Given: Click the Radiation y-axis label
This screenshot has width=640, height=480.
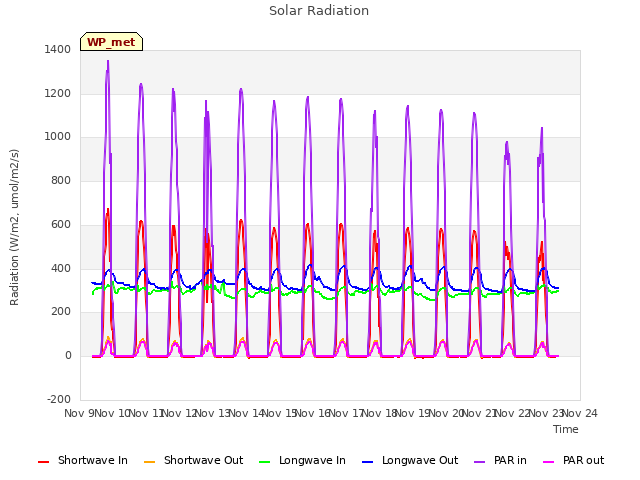Looking at the screenshot, I should 14,227.
